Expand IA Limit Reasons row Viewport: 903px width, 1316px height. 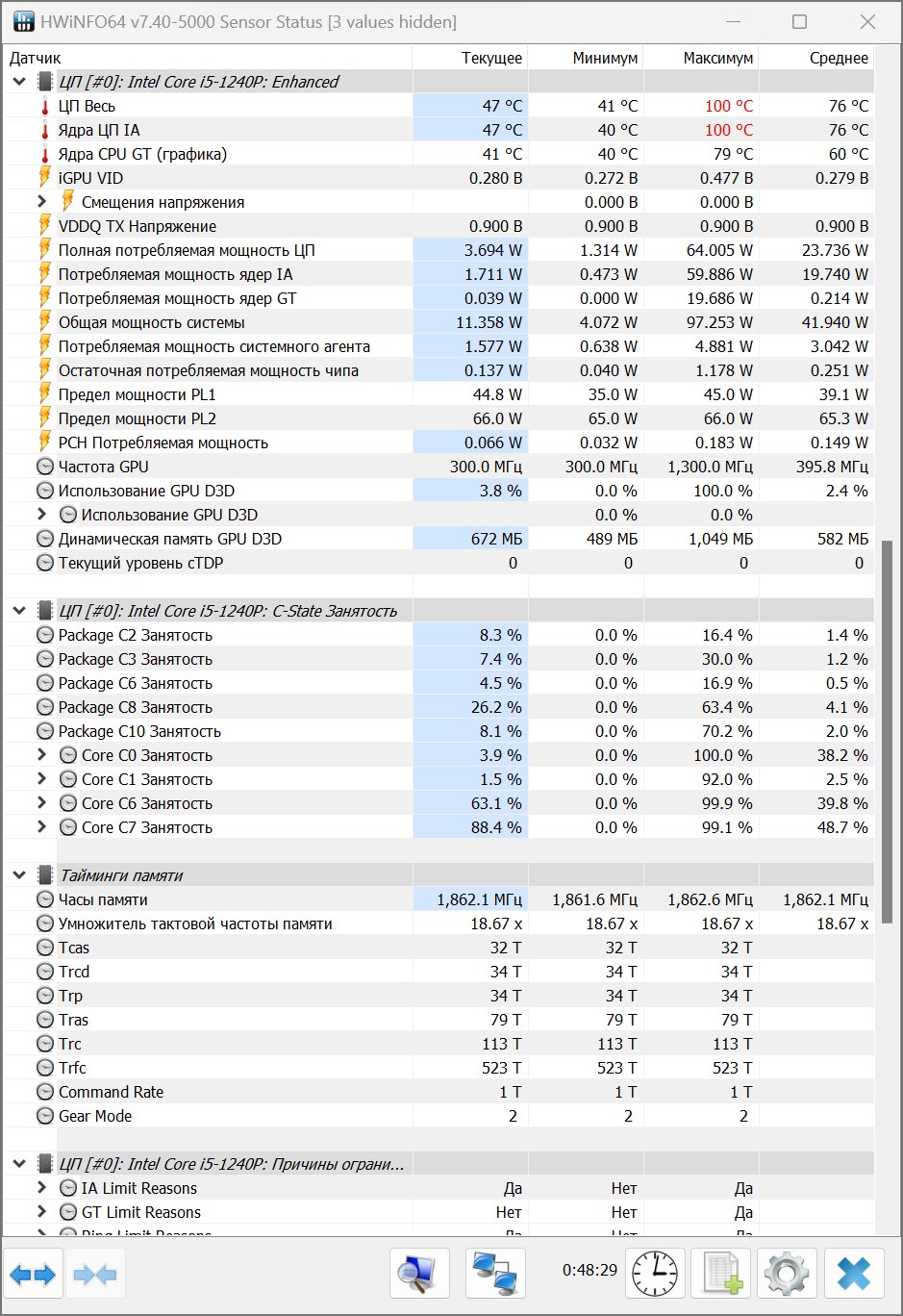[x=41, y=1188]
